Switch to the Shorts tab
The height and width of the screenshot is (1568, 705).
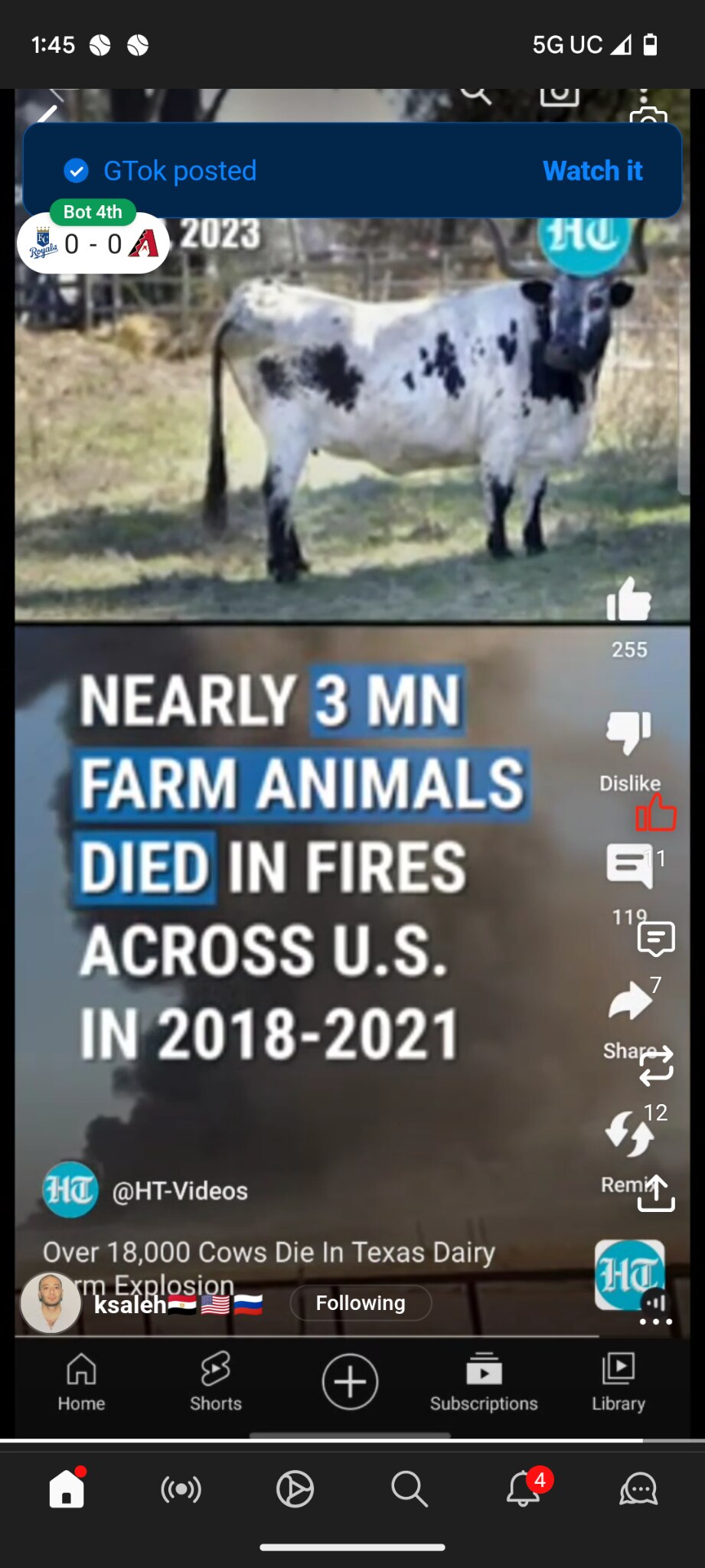point(216,1381)
